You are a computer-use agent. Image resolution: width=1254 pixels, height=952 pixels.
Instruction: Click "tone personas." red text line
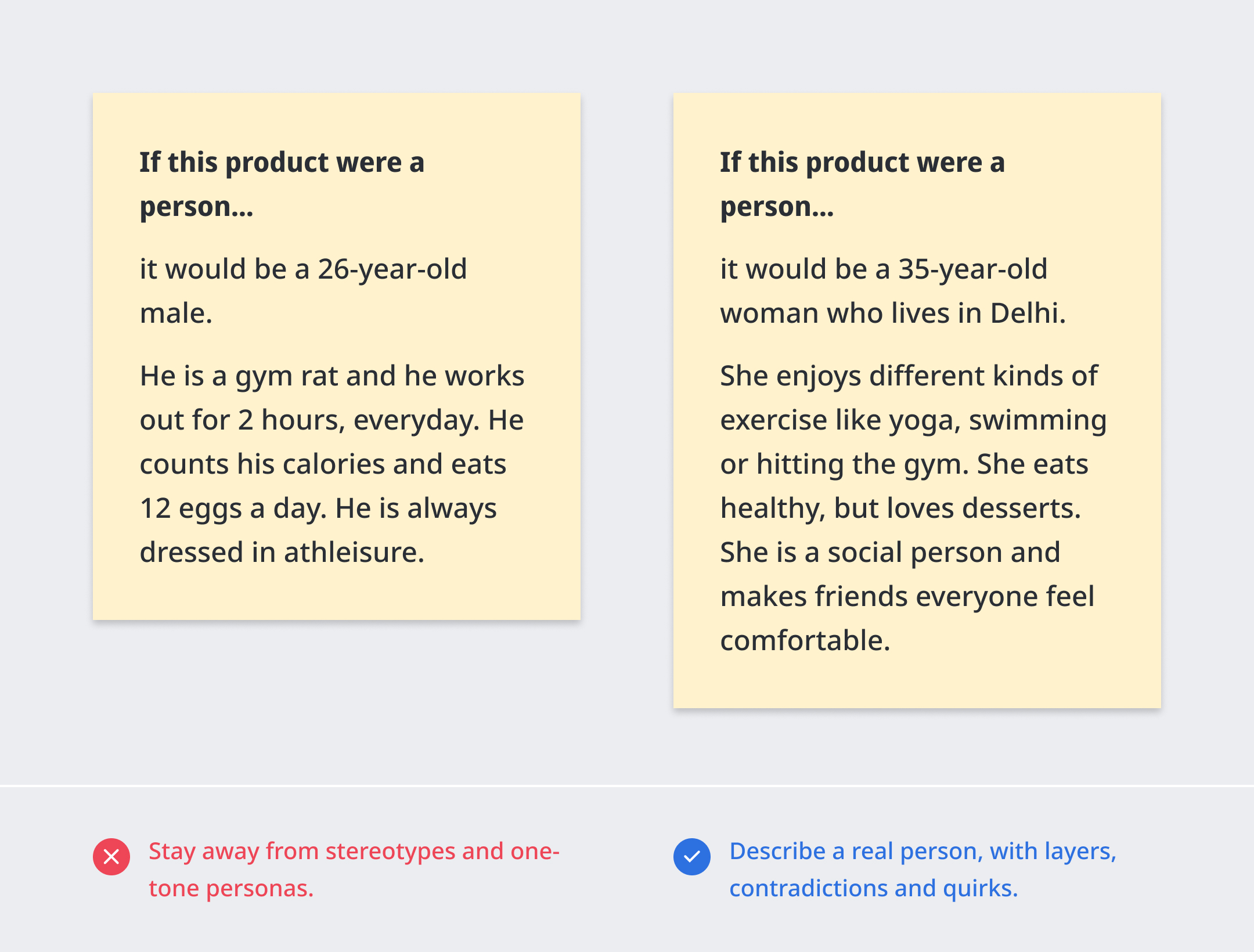[231, 888]
